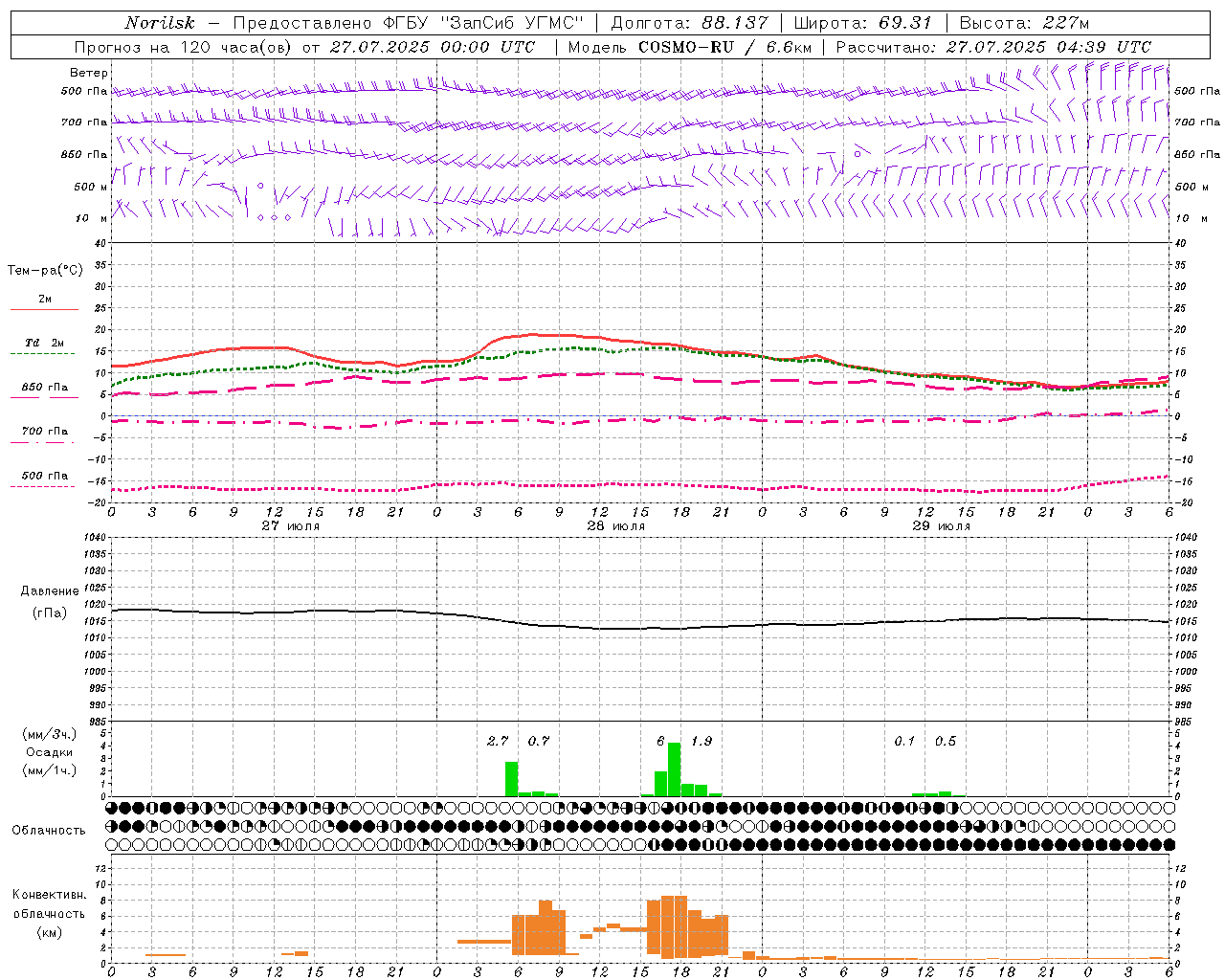Click the tallest green precipitation bar
The image size is (1225, 980).
pos(675,768)
